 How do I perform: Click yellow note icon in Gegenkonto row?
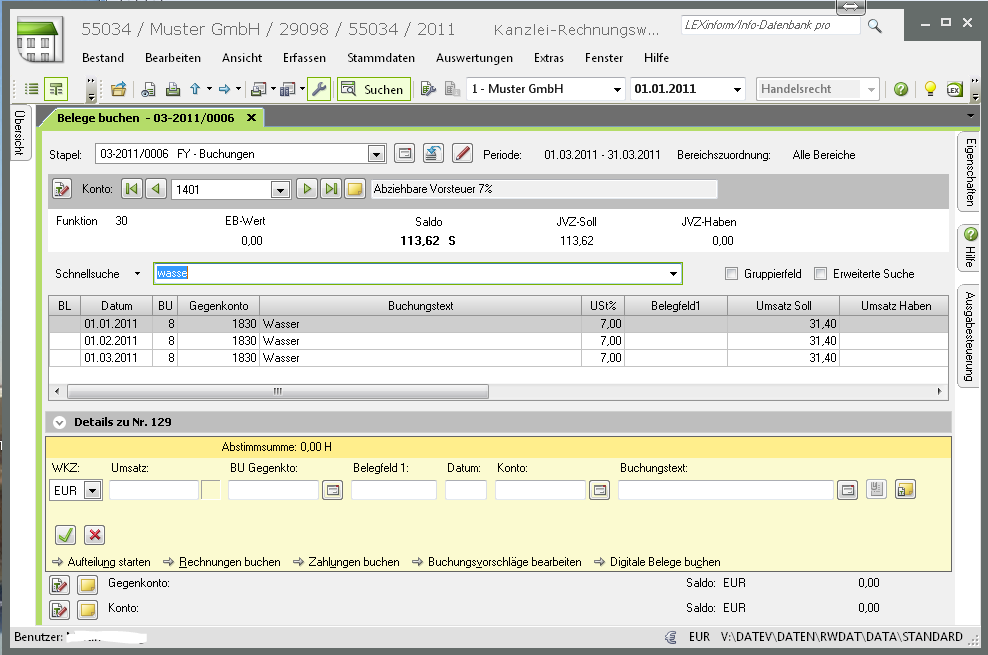tap(88, 585)
